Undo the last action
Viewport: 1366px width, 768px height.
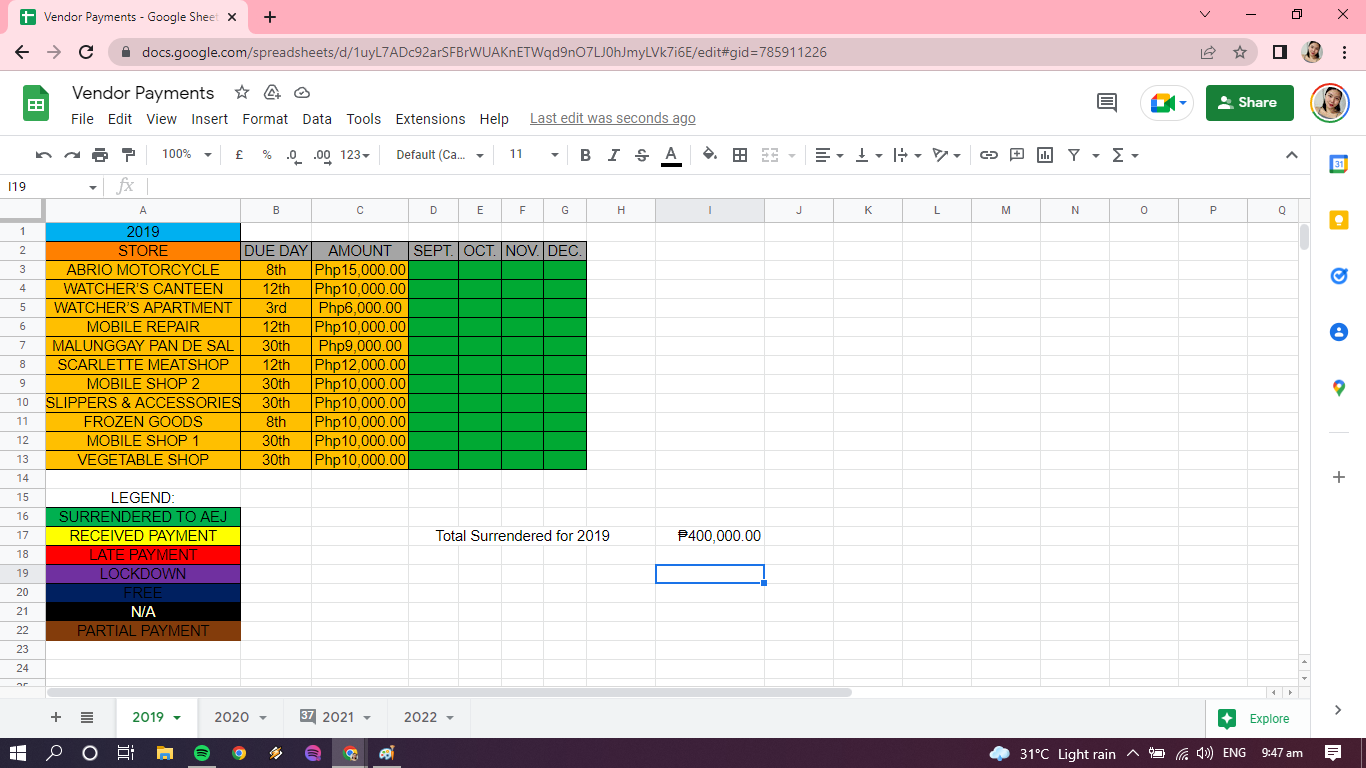pos(43,155)
